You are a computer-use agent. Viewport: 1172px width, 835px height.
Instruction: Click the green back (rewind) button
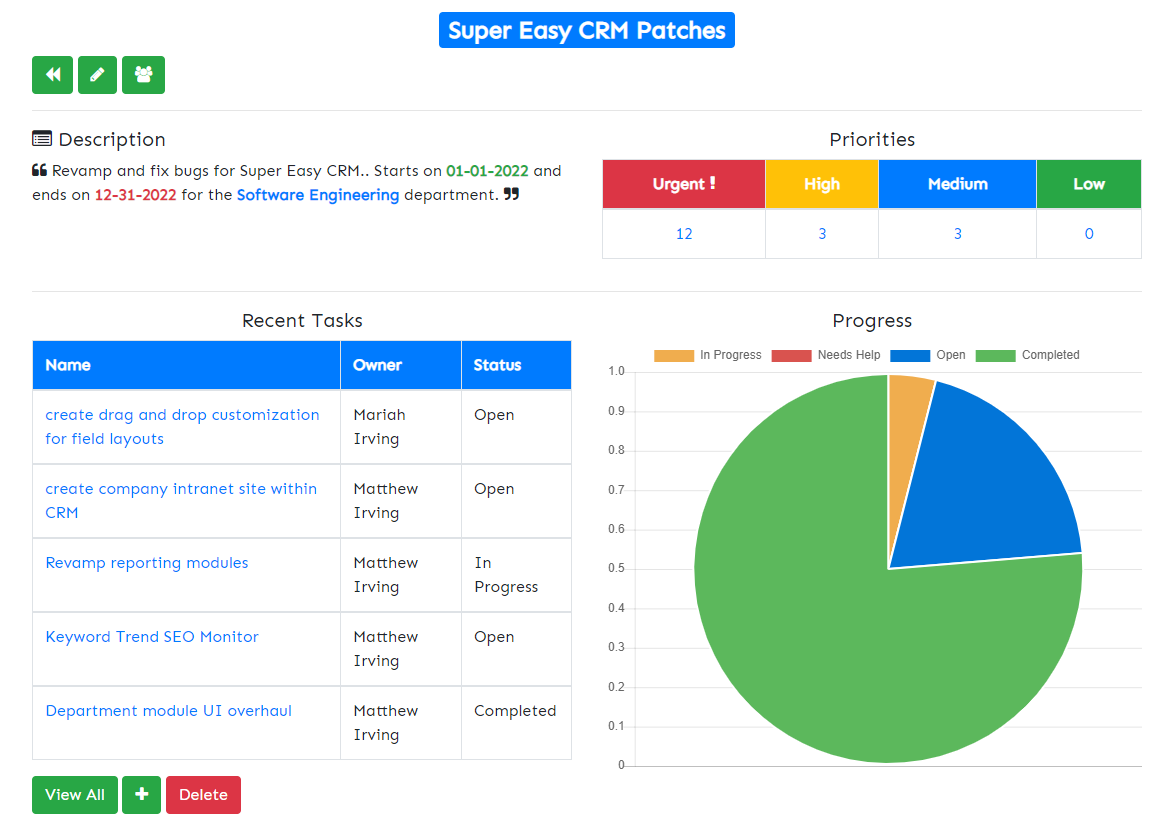(x=52, y=75)
